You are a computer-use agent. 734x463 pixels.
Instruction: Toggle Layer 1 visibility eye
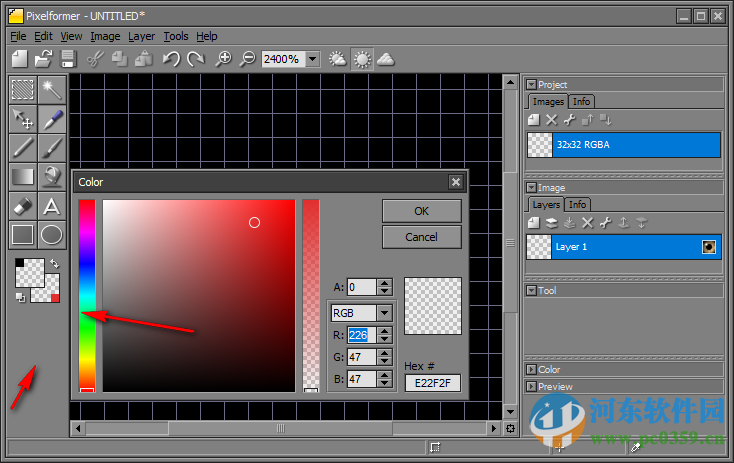coord(709,247)
